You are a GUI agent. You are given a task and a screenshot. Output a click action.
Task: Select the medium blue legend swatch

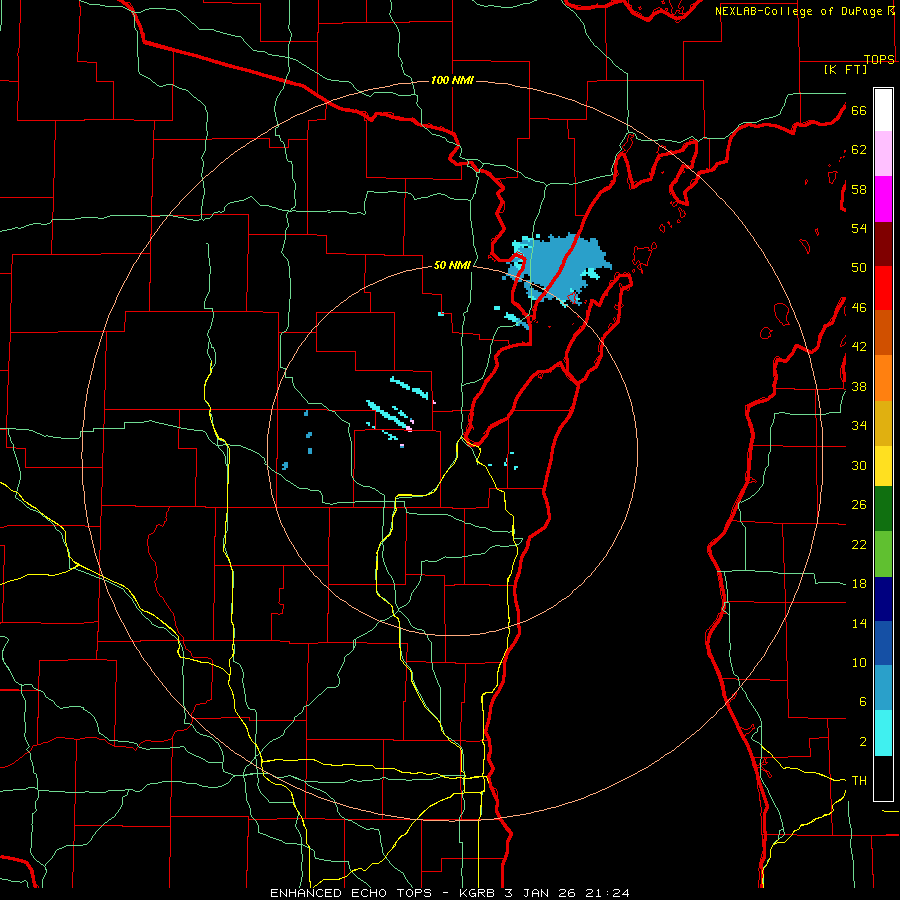[883, 643]
